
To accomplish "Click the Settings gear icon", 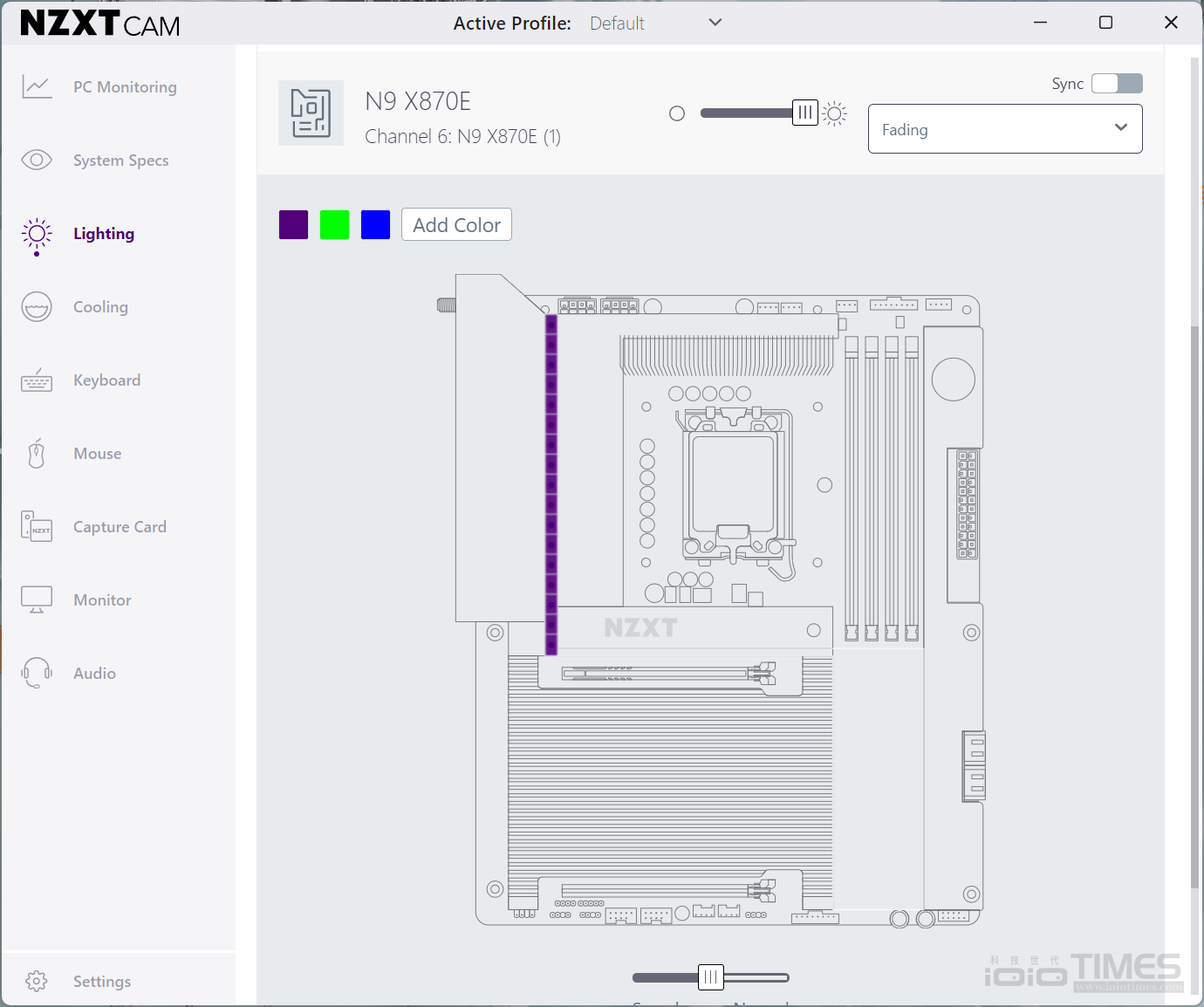I will coord(37,982).
